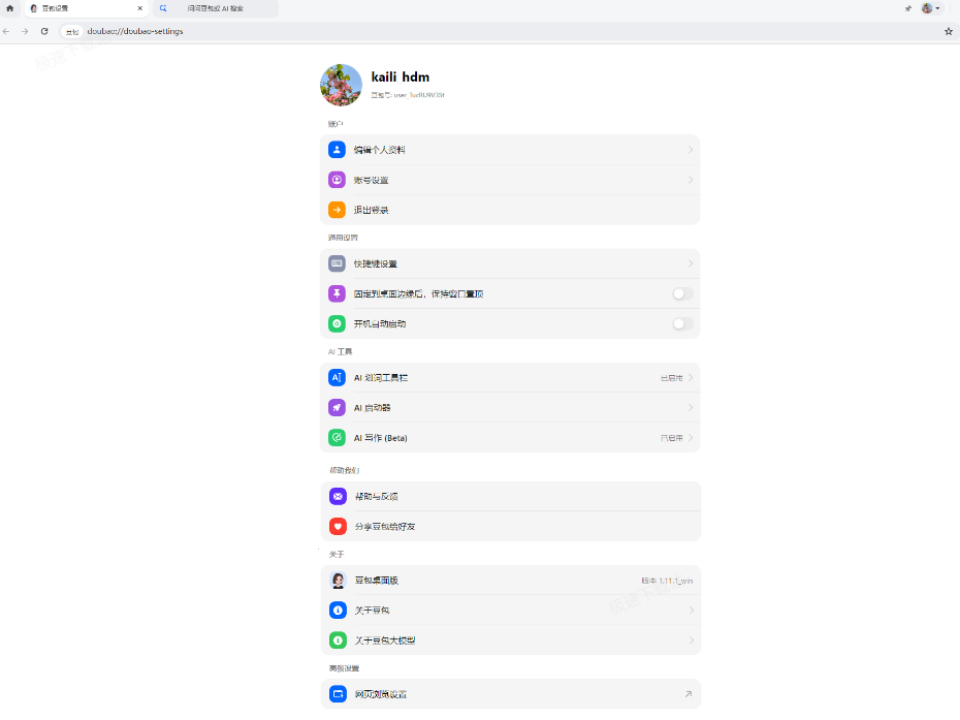Switch to the 豆包设置 tab
This screenshot has width=960, height=720.
click(x=86, y=9)
